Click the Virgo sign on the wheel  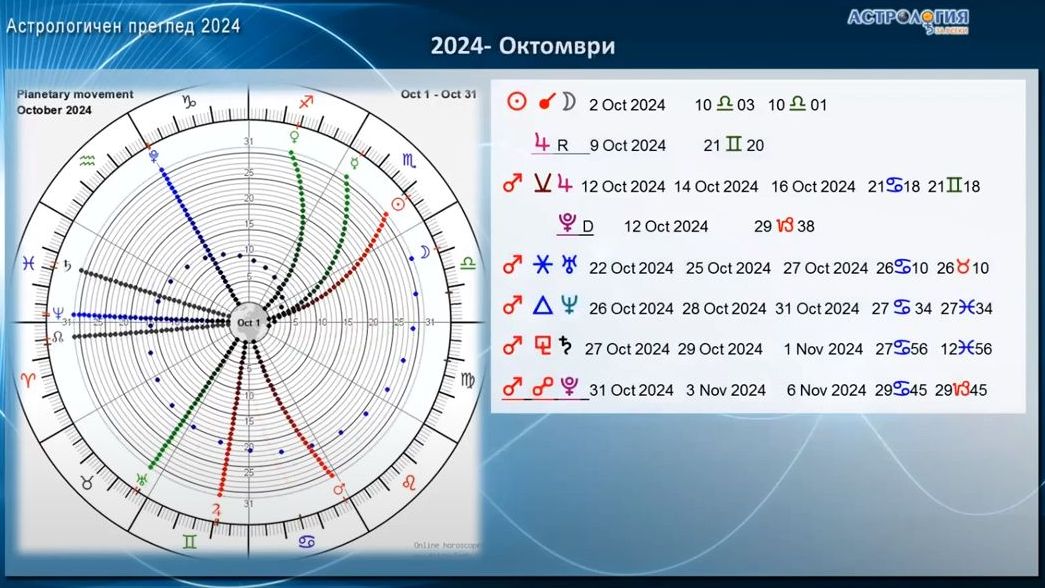click(468, 380)
